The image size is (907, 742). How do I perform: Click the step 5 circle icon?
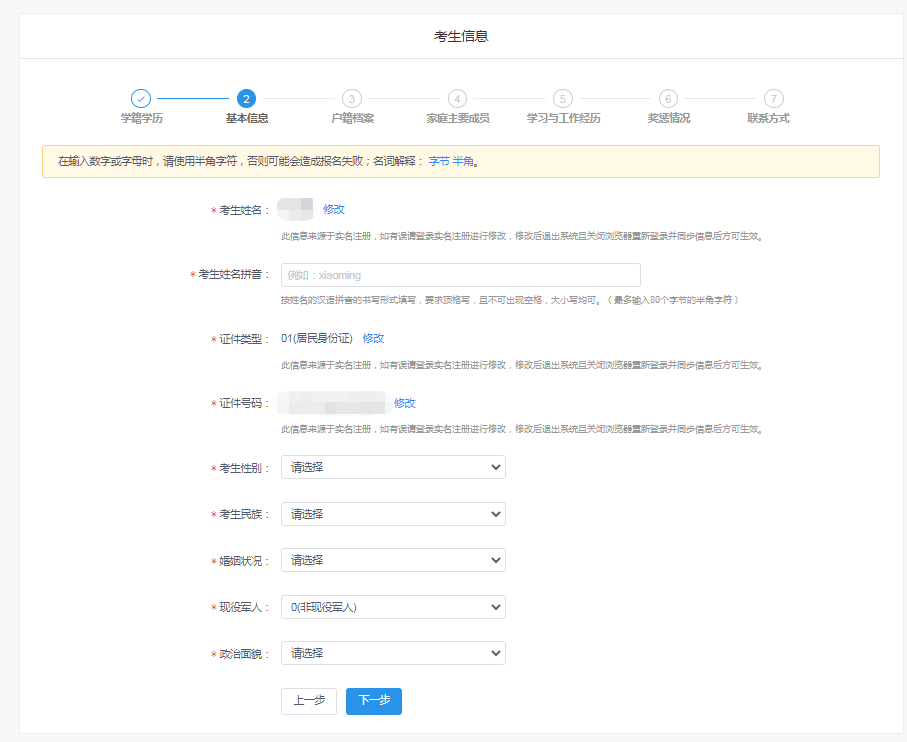click(x=563, y=98)
